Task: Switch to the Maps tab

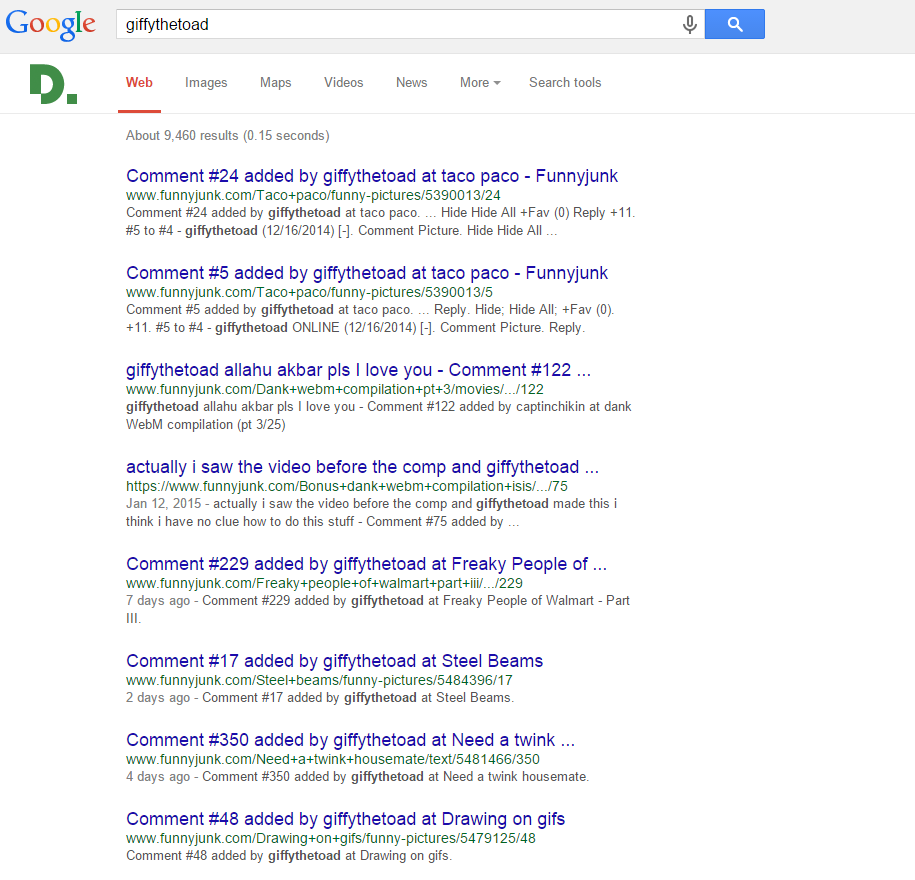Action: click(275, 83)
